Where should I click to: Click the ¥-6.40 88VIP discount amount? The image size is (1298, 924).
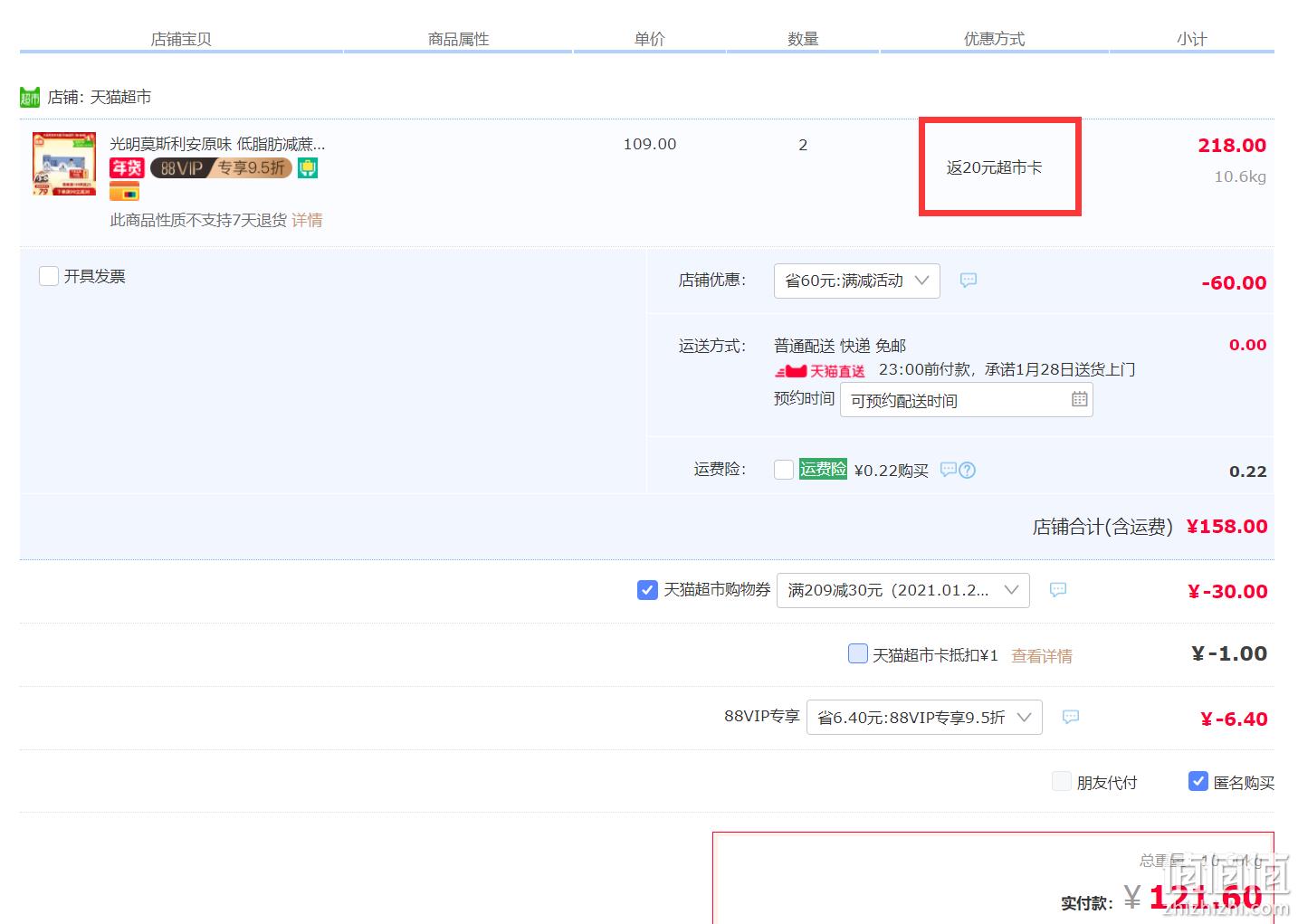[1234, 719]
